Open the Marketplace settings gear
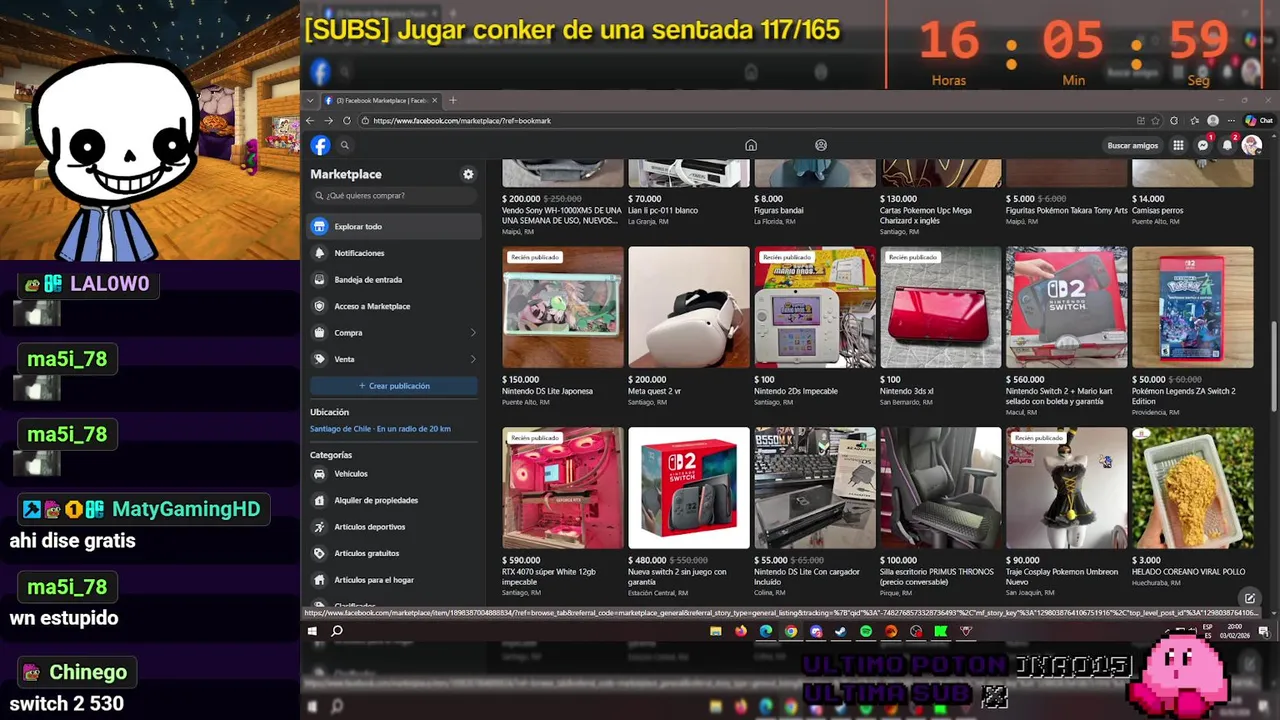This screenshot has height=720, width=1280. point(468,174)
